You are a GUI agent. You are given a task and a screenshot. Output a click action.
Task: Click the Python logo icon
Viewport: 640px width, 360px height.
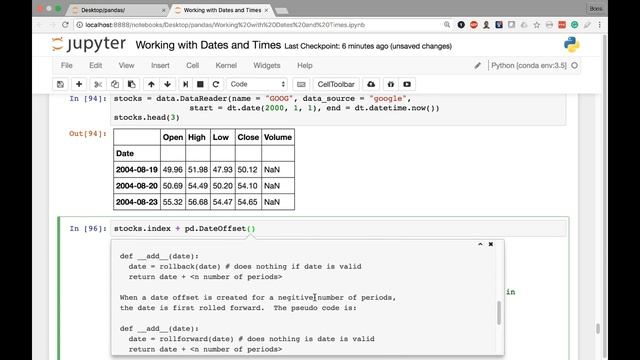point(571,44)
